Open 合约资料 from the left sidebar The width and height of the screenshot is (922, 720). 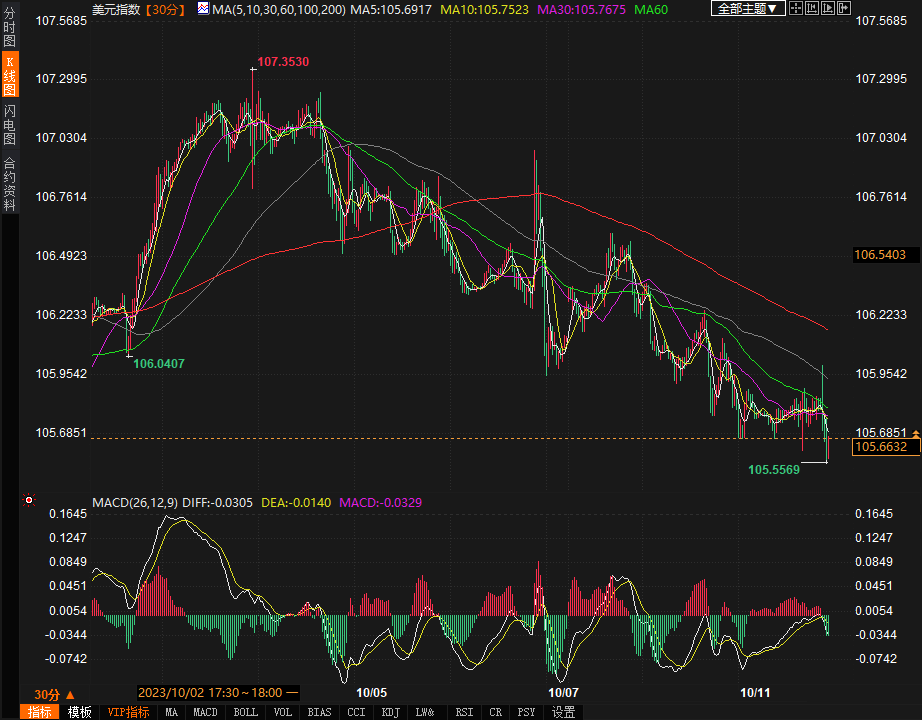[10, 183]
